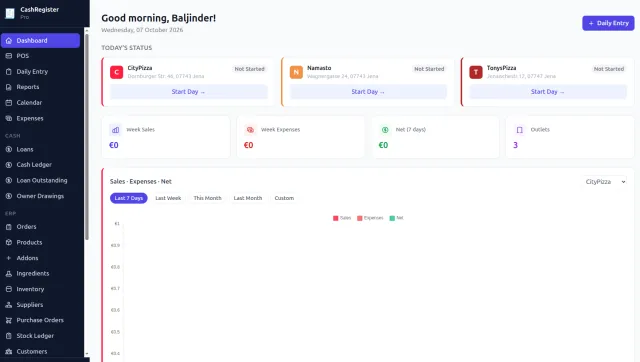Click the CashRegister Pro logo icon
The image size is (640, 362).
click(x=10, y=13)
